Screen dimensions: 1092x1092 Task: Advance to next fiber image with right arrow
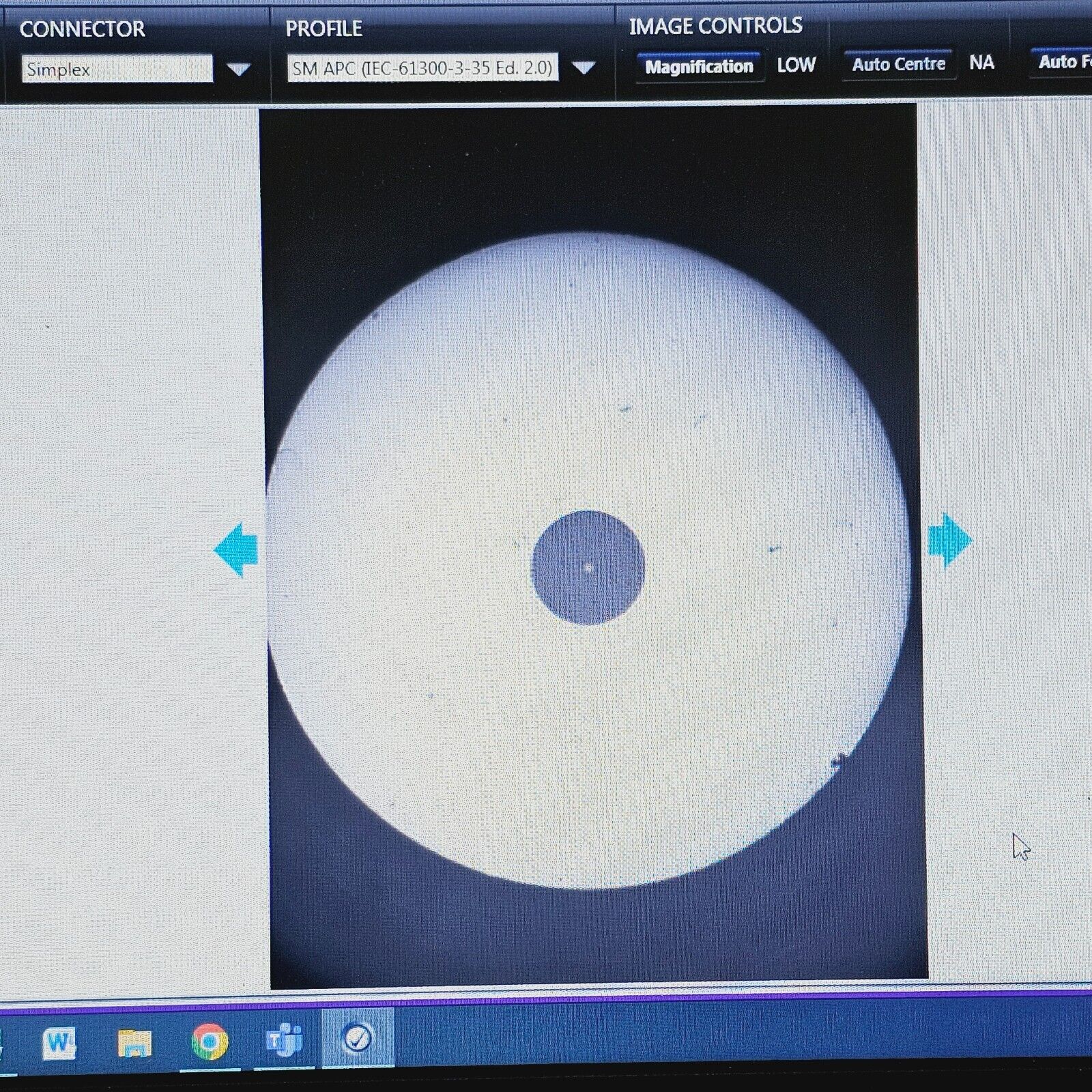coord(949,543)
